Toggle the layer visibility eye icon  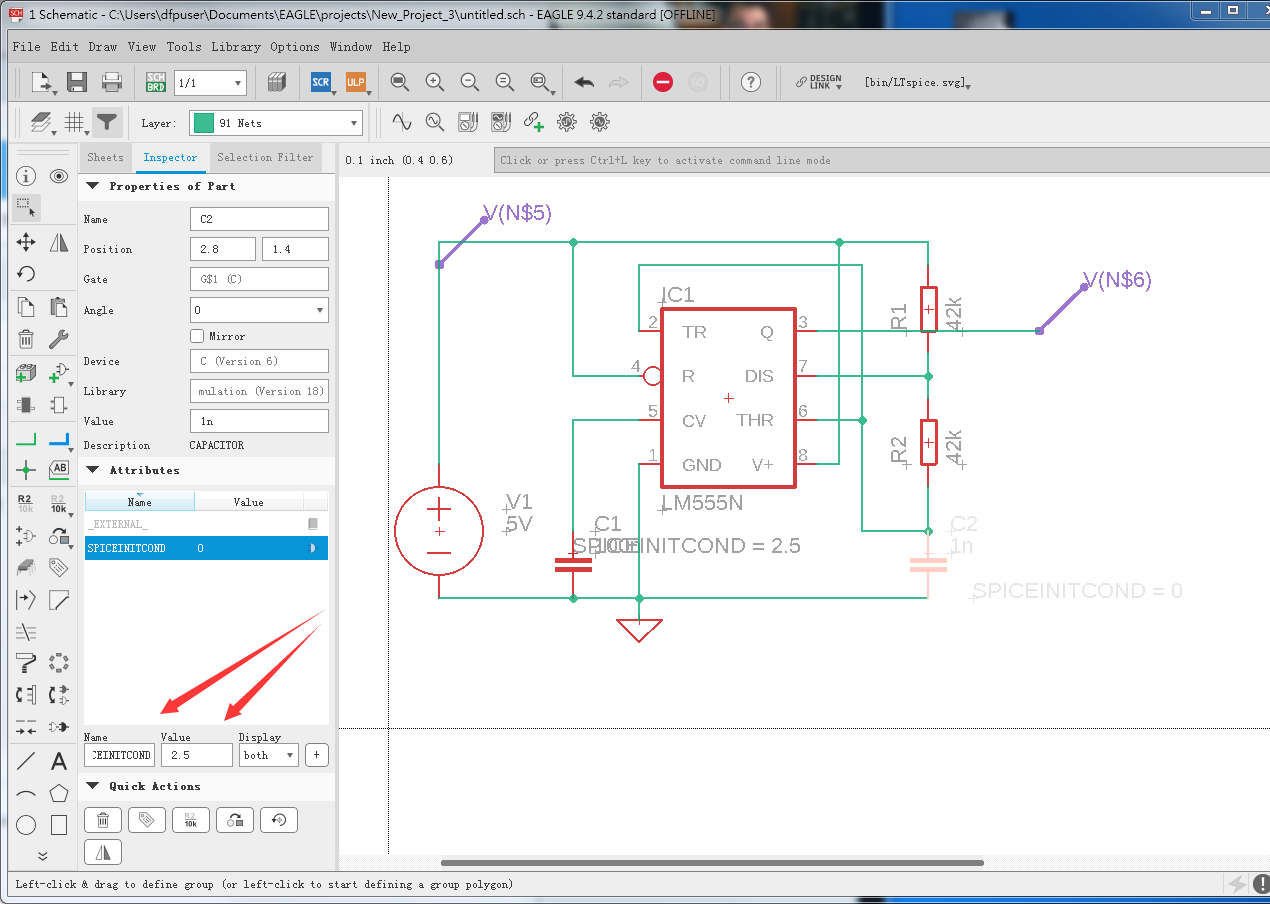pyautogui.click(x=59, y=176)
